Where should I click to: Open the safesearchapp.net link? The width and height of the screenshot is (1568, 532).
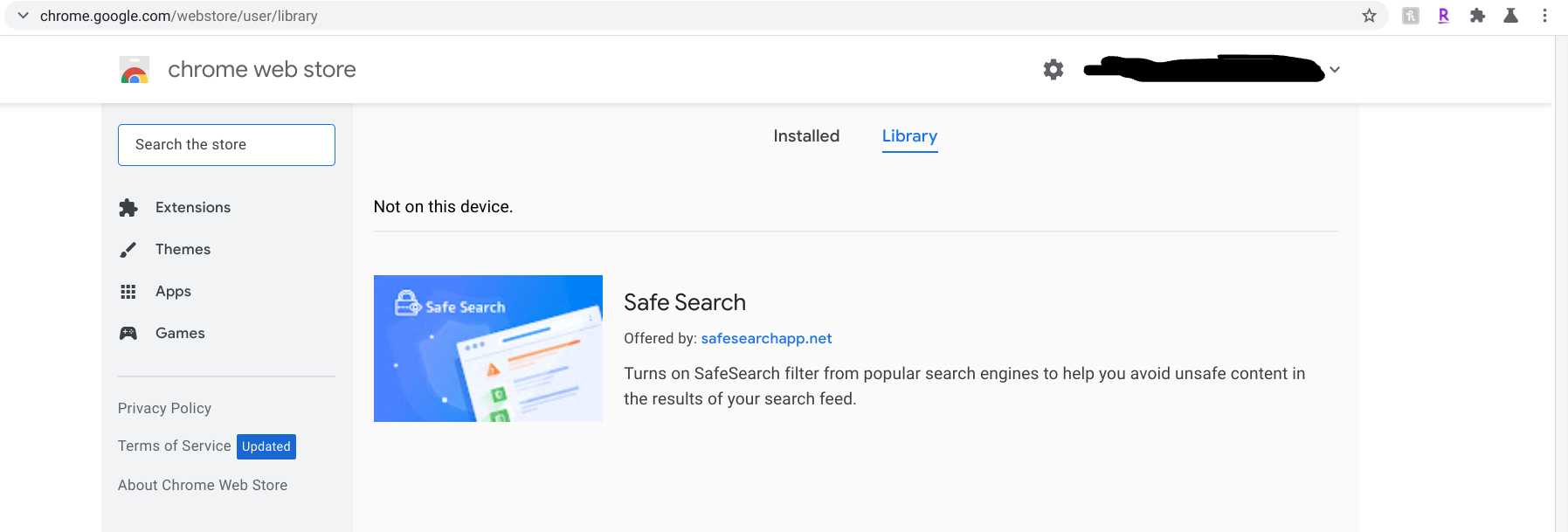766,339
